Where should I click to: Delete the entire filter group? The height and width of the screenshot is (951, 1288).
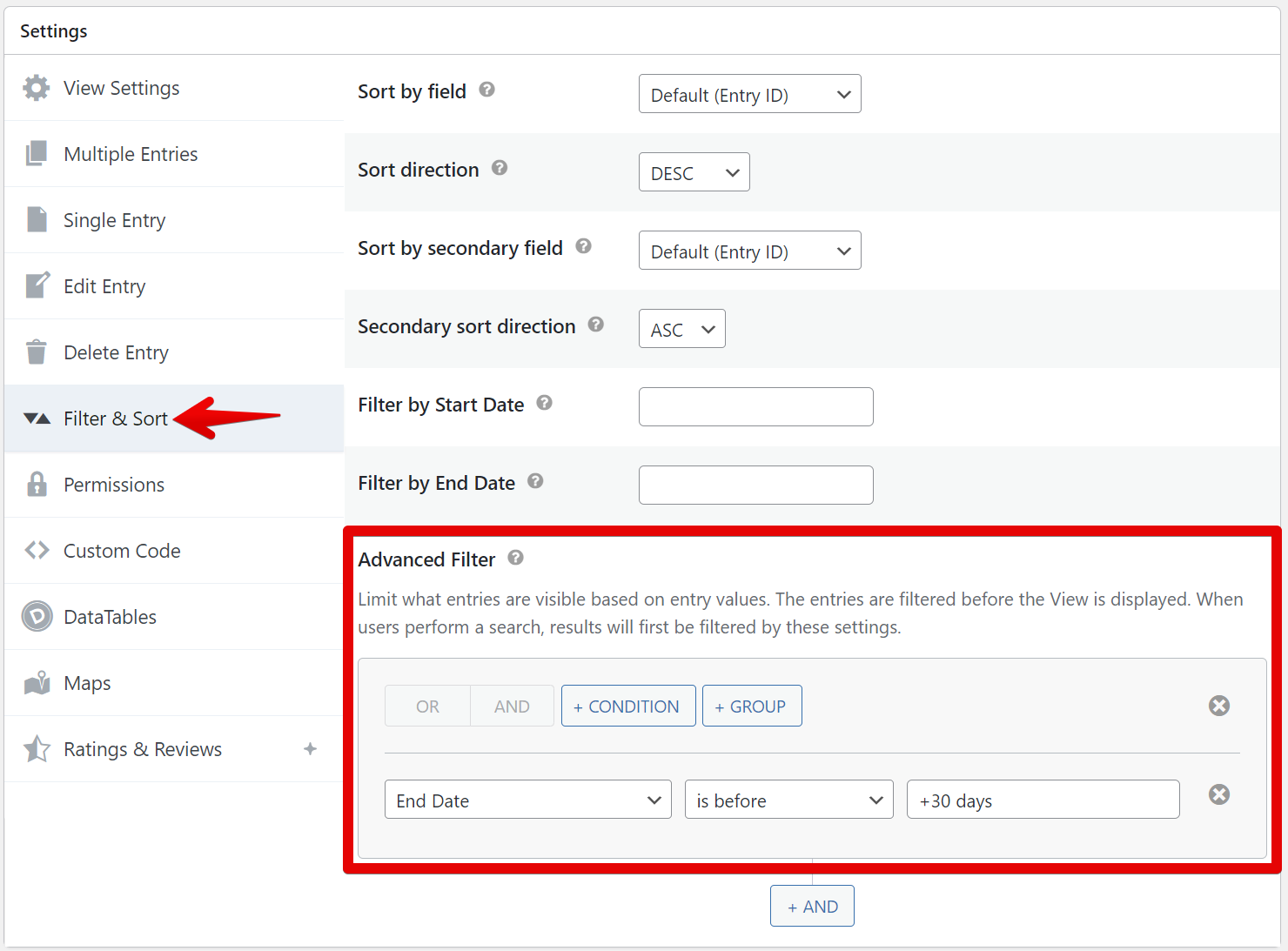pos(1219,706)
